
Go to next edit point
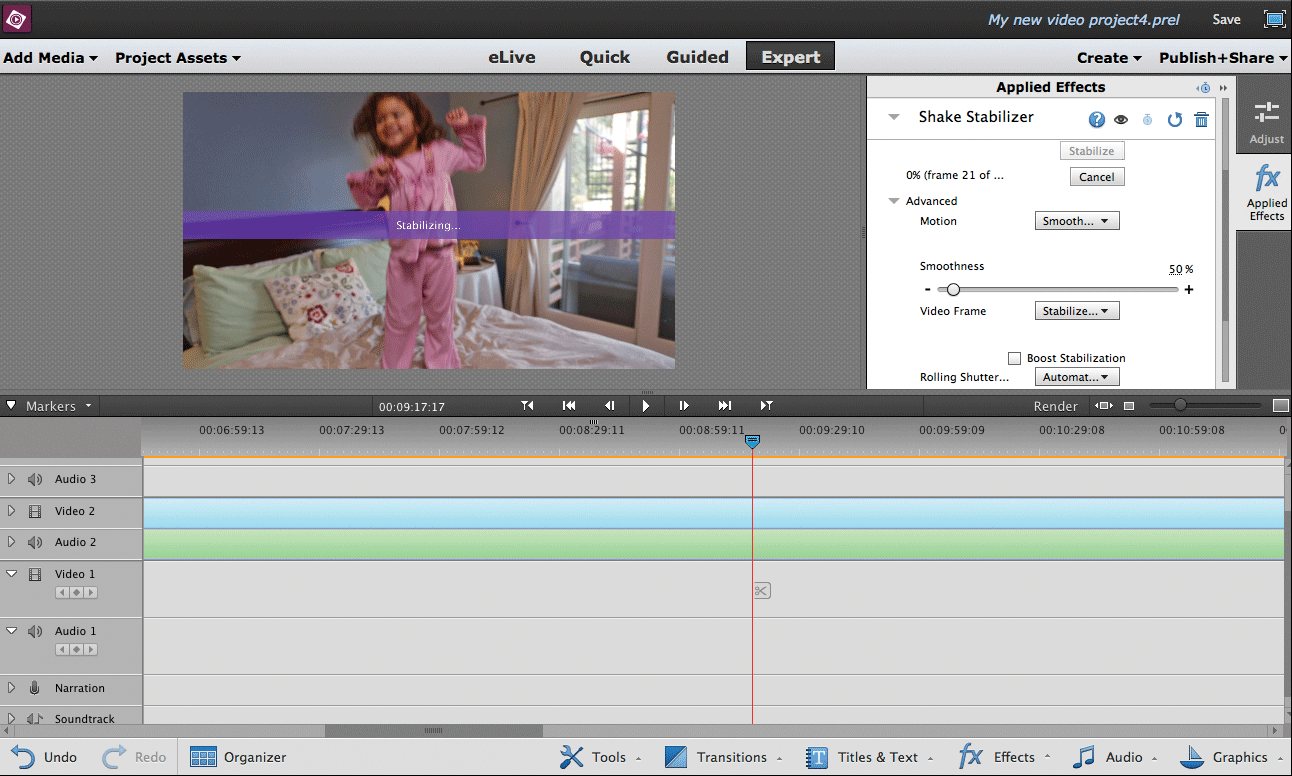point(725,406)
